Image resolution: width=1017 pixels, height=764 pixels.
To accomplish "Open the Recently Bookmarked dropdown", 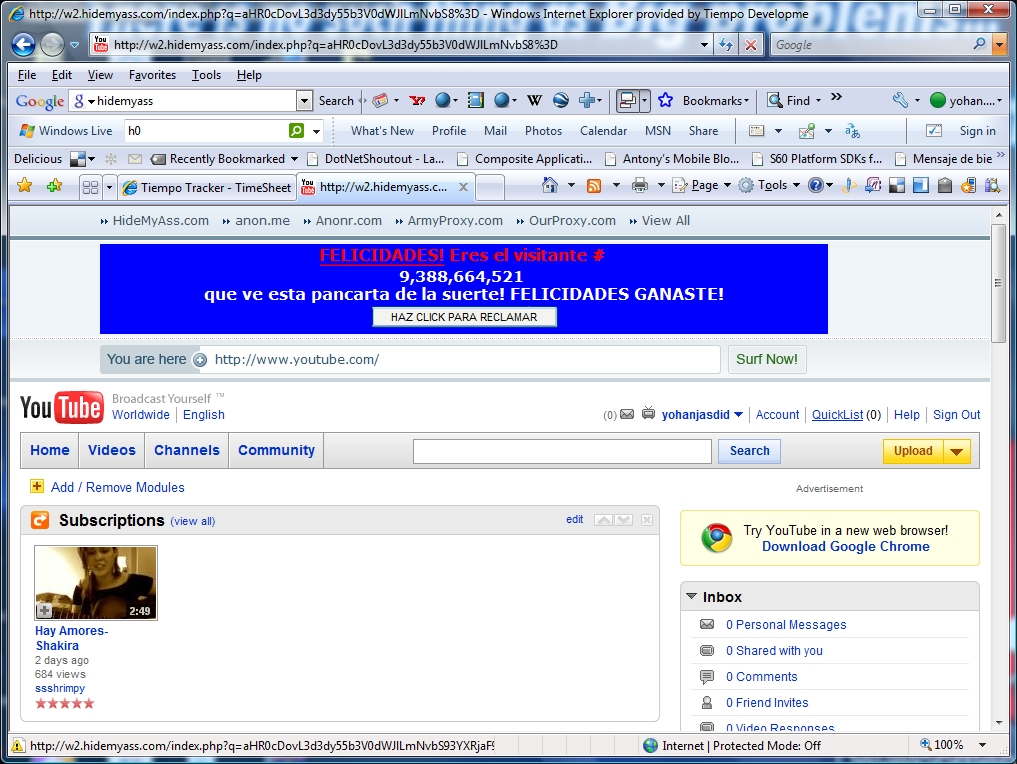I will point(294,159).
